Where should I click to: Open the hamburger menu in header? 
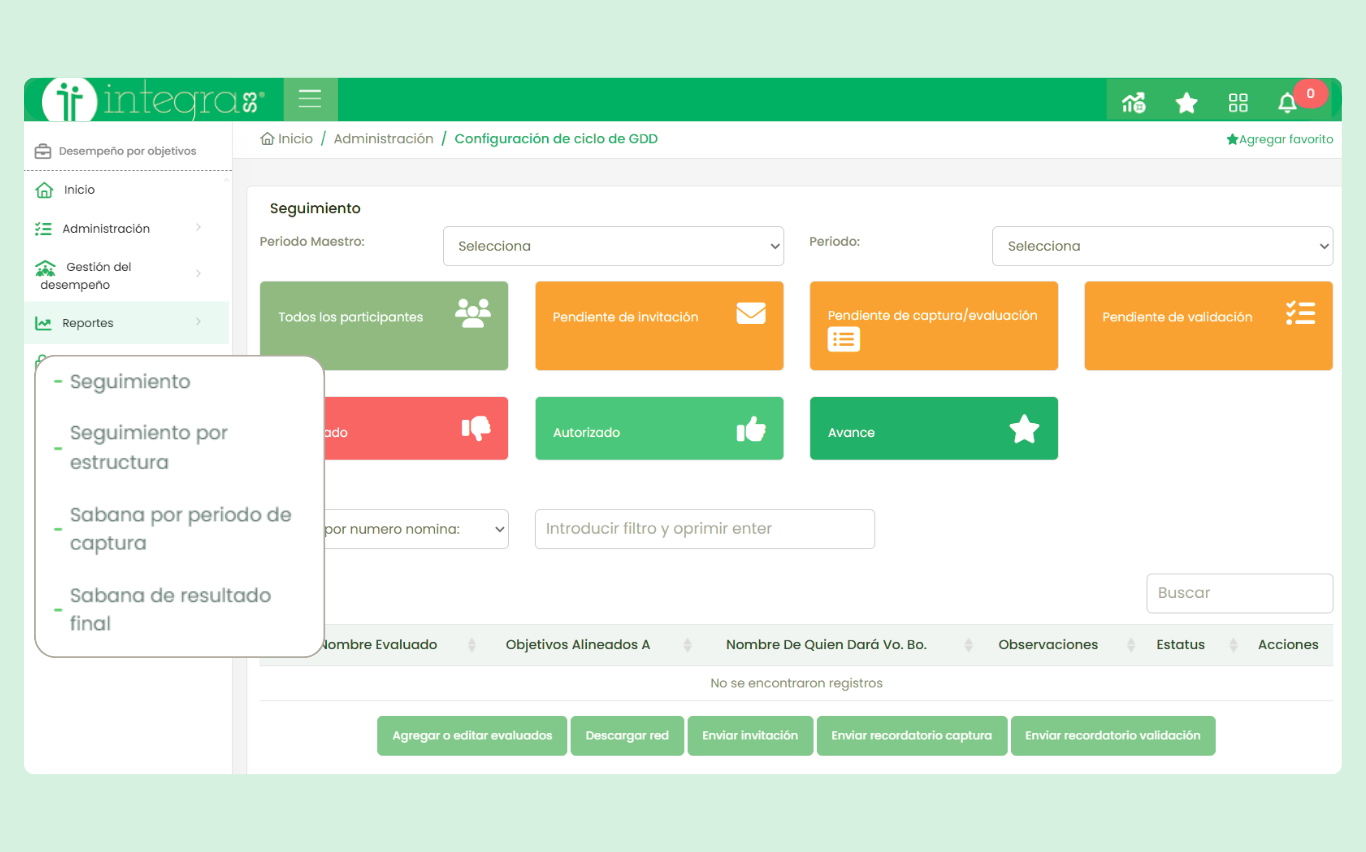pyautogui.click(x=310, y=99)
